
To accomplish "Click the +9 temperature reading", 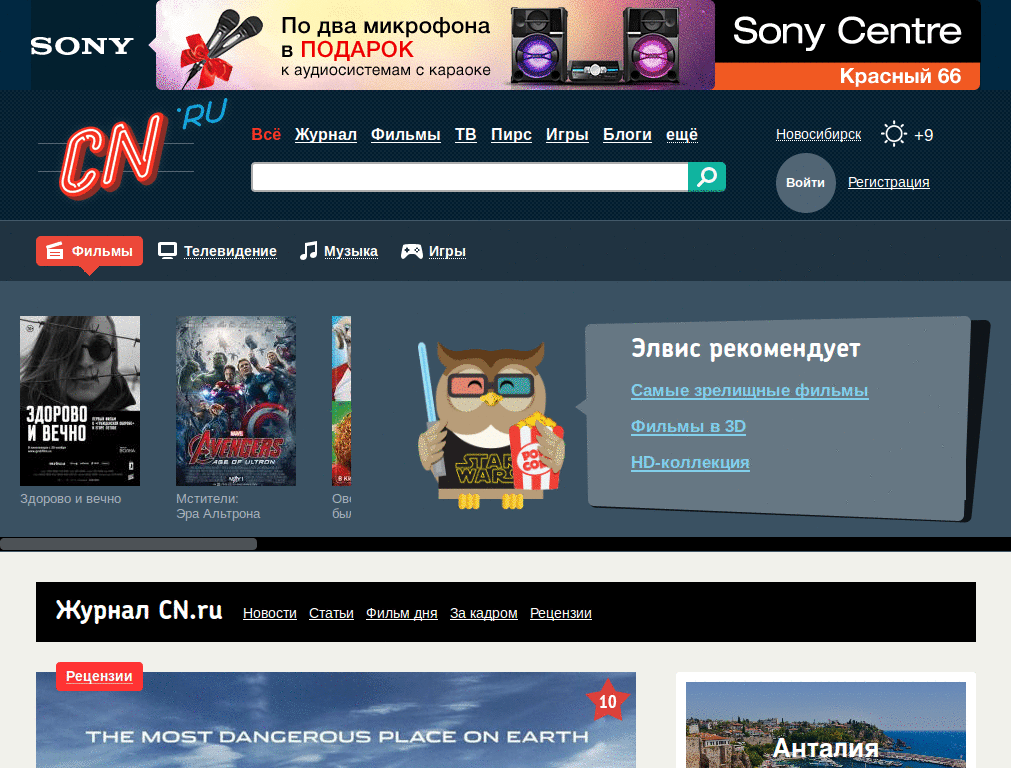I will point(923,135).
